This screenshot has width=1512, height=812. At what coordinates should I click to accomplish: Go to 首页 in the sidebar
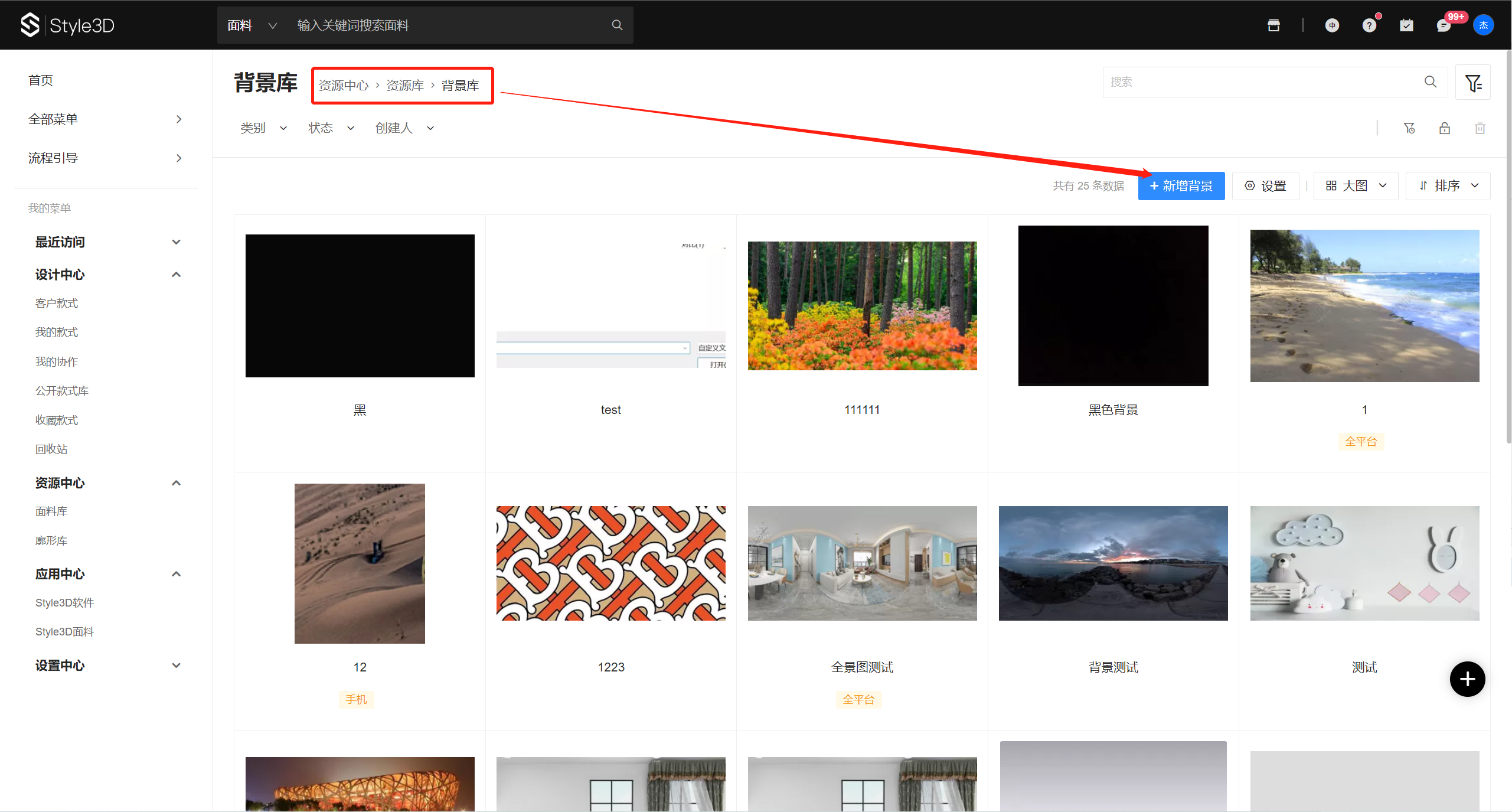41,80
